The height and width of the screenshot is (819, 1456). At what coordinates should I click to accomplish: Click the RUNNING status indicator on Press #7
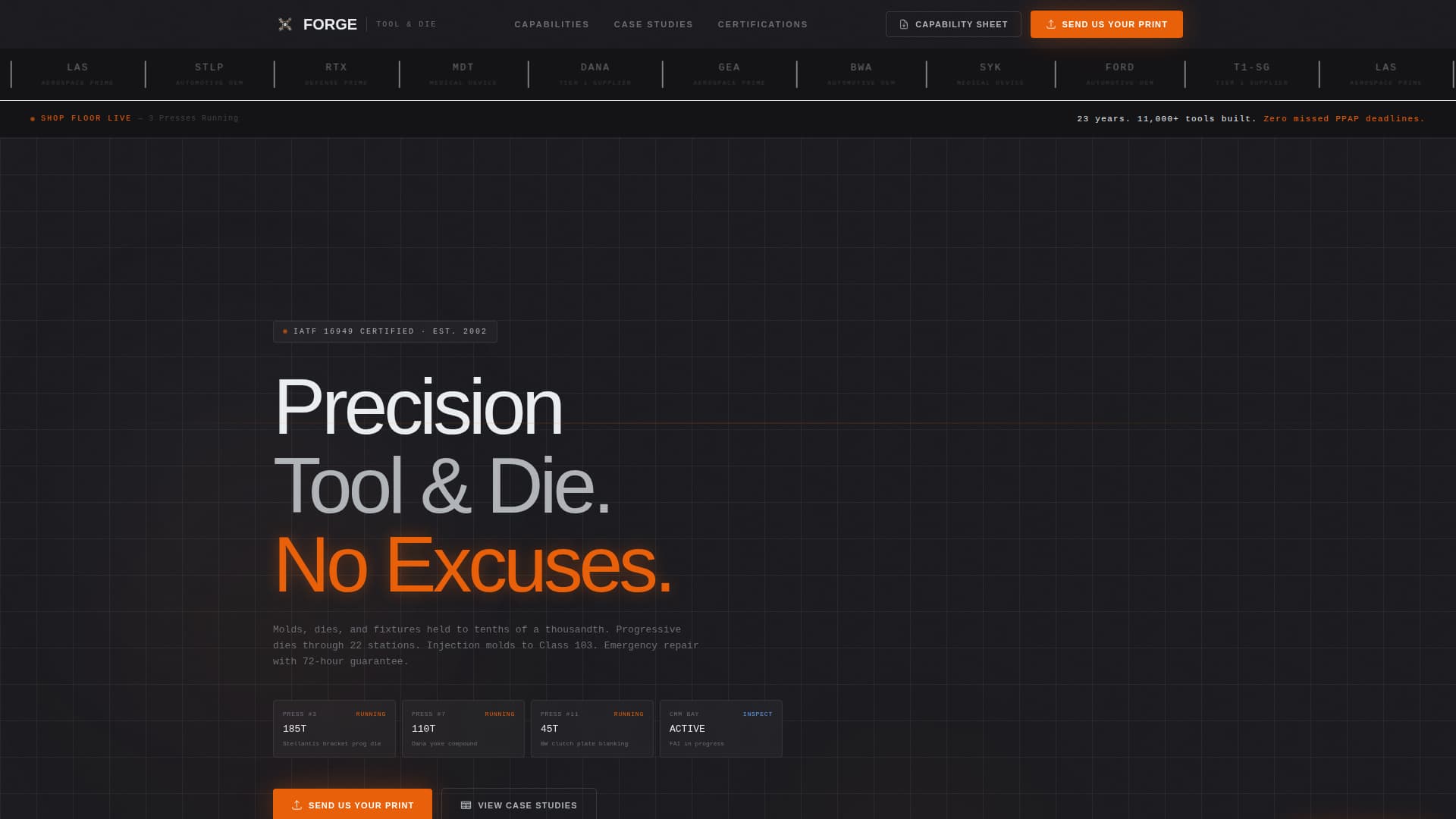(500, 714)
